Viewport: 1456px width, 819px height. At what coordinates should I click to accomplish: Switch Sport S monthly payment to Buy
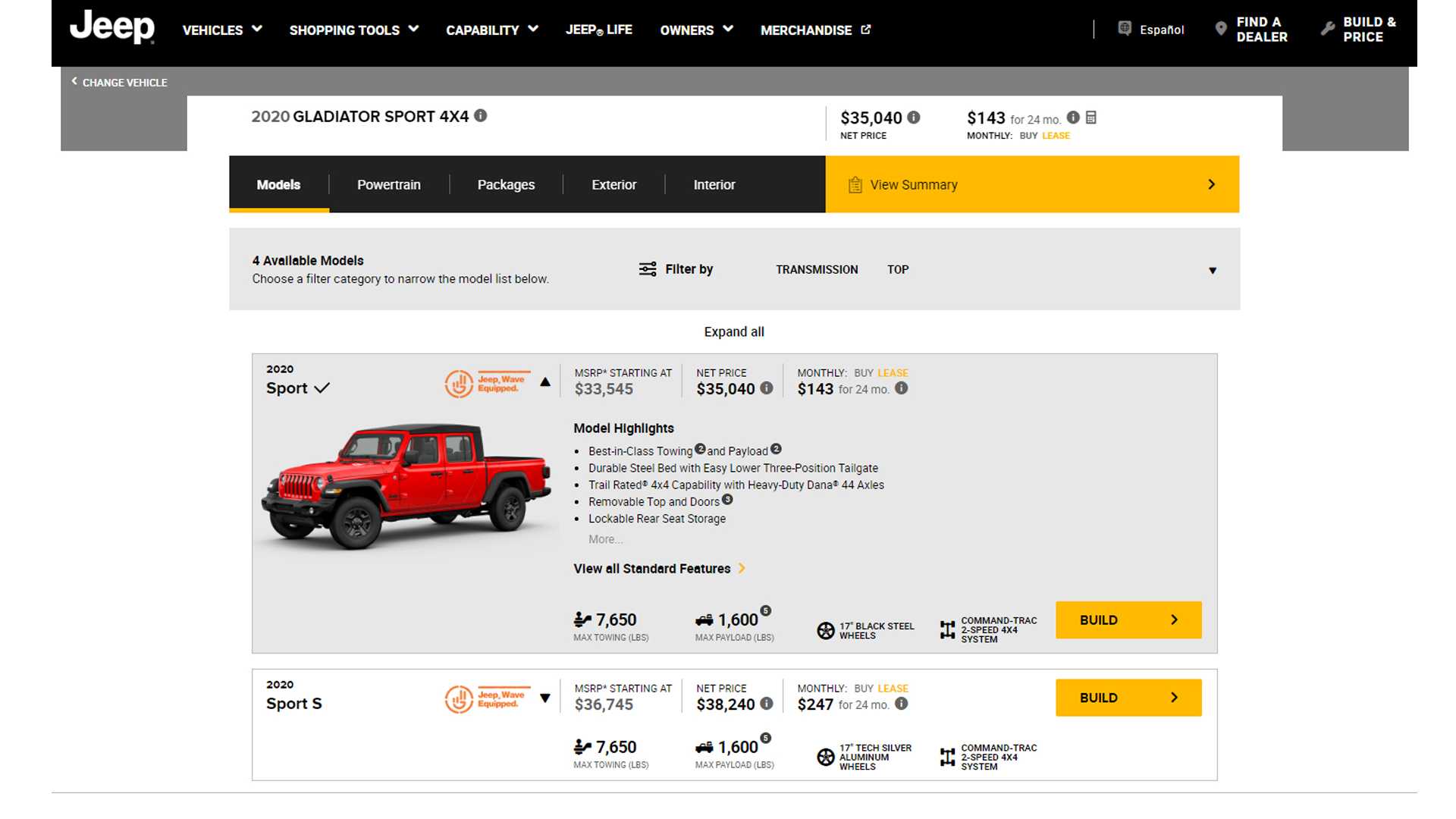(x=864, y=689)
